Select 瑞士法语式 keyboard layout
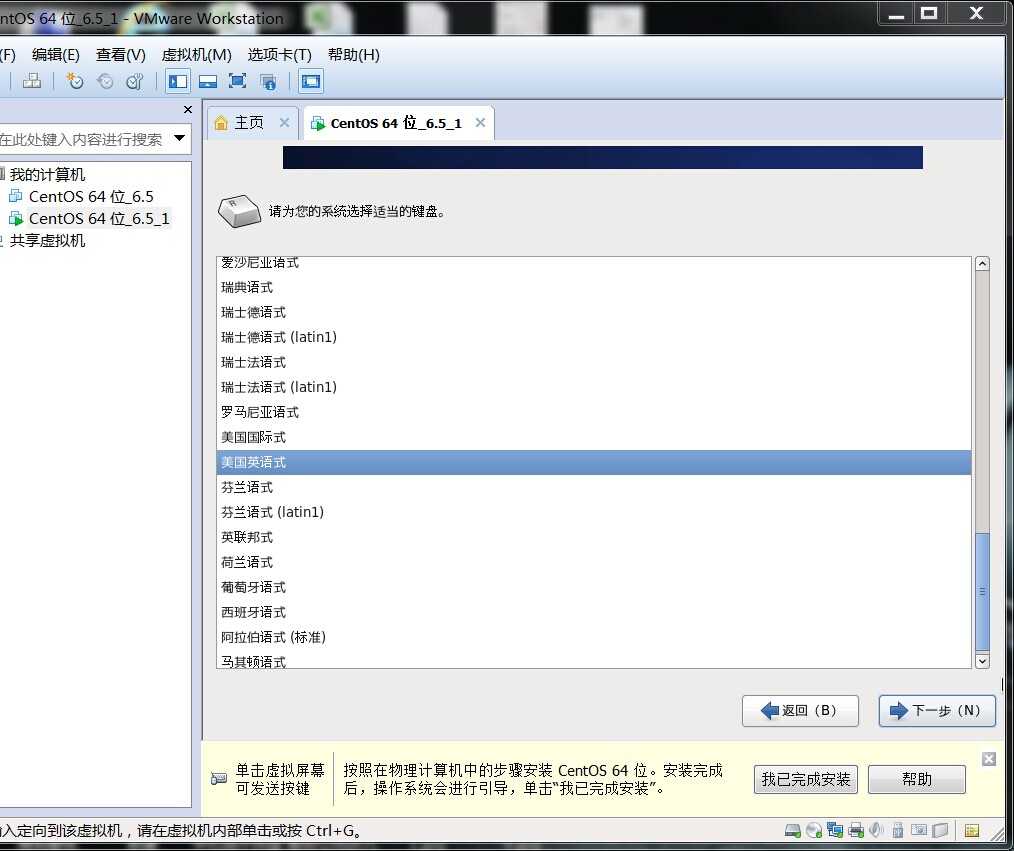This screenshot has height=851, width=1014. coord(594,362)
